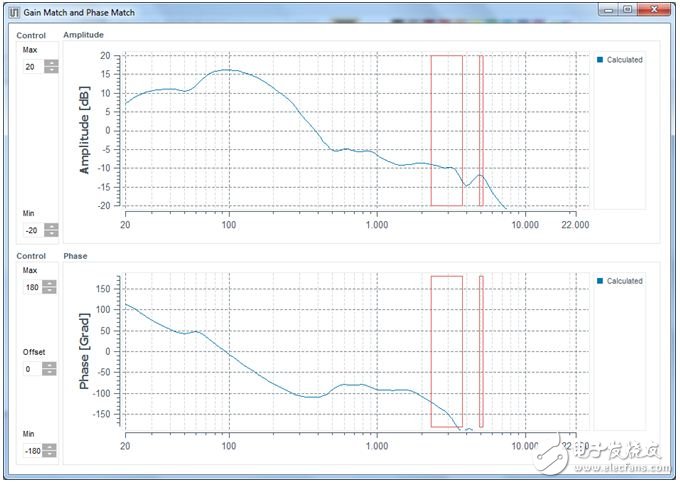This screenshot has width=680, height=484.
Task: Click the app icon in title bar
Action: (x=12, y=9)
